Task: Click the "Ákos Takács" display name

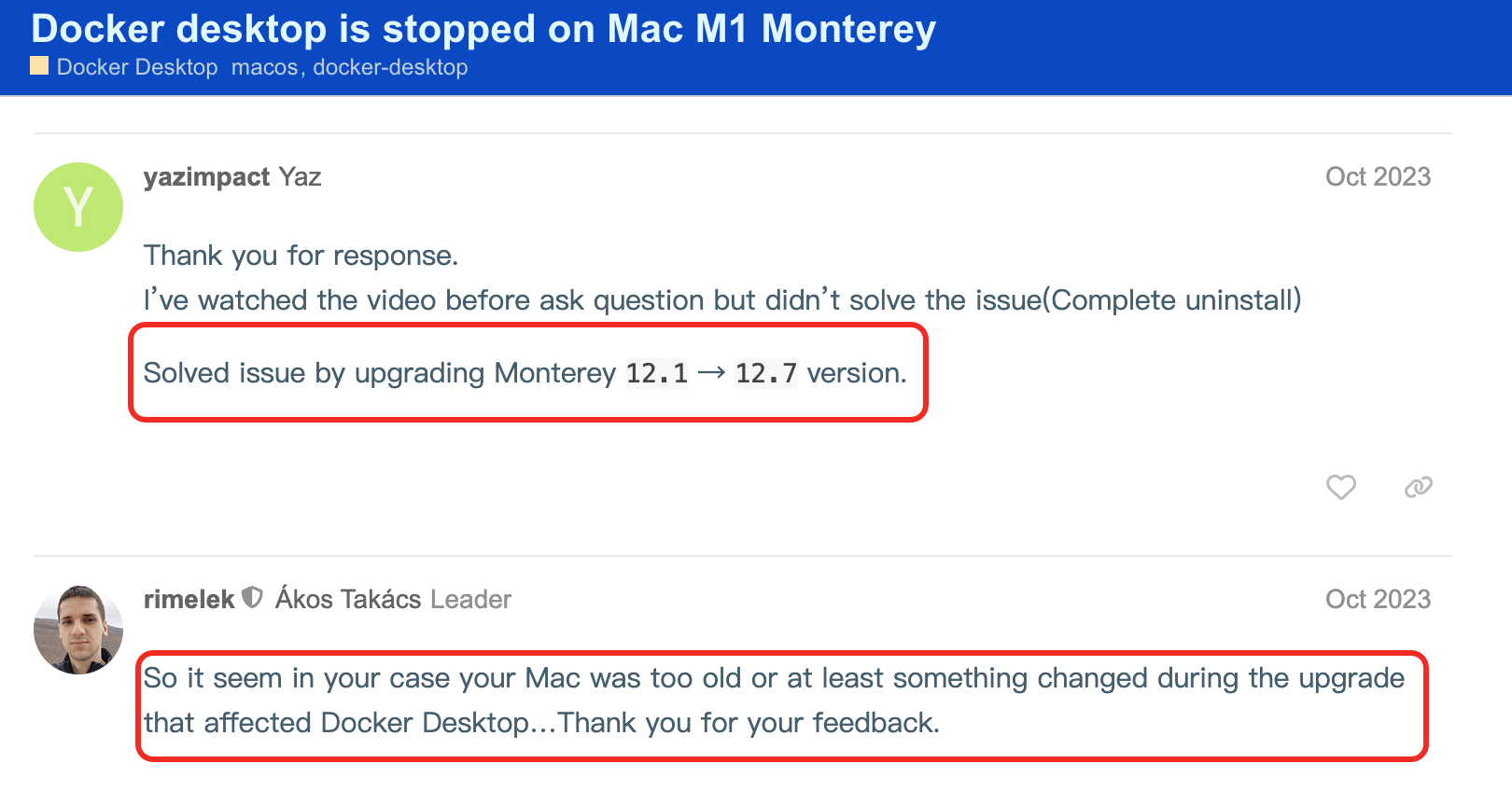Action: [x=348, y=599]
